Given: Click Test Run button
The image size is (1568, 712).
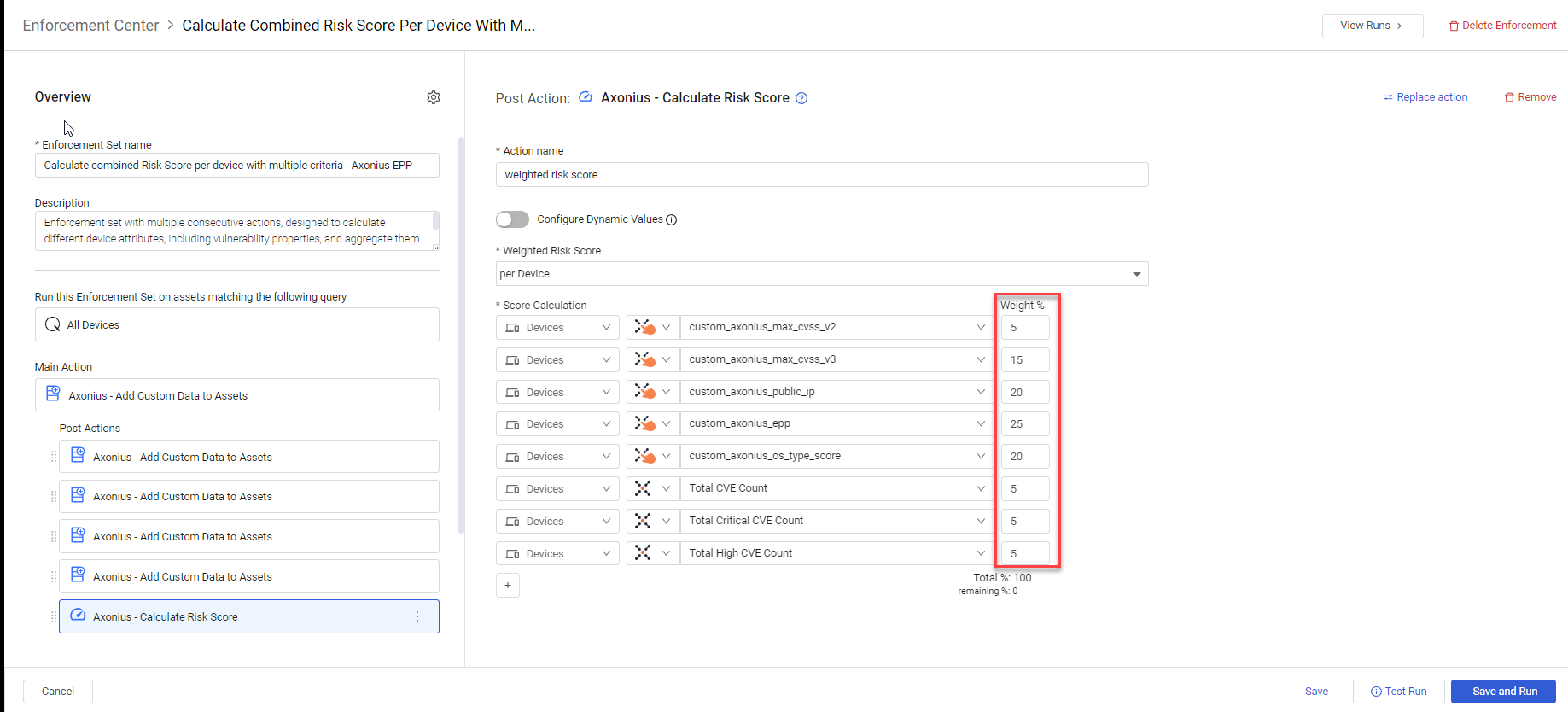Looking at the screenshot, I should click(1398, 692).
